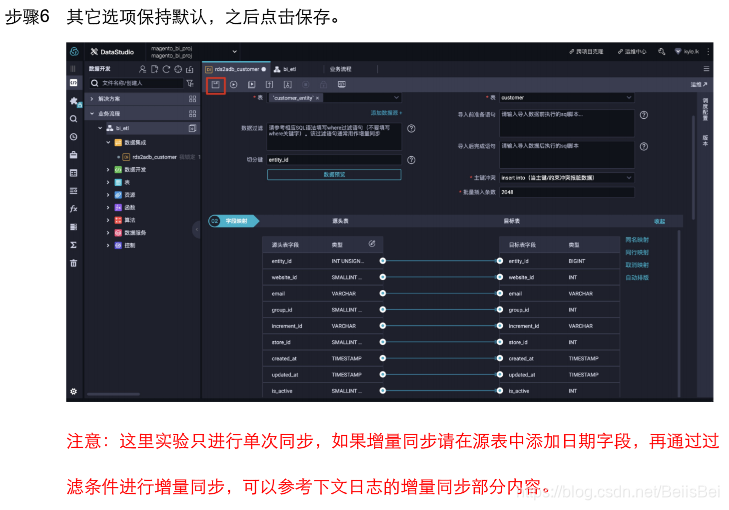Click the Submit icon with upward arrow

pyautogui.click(x=269, y=85)
